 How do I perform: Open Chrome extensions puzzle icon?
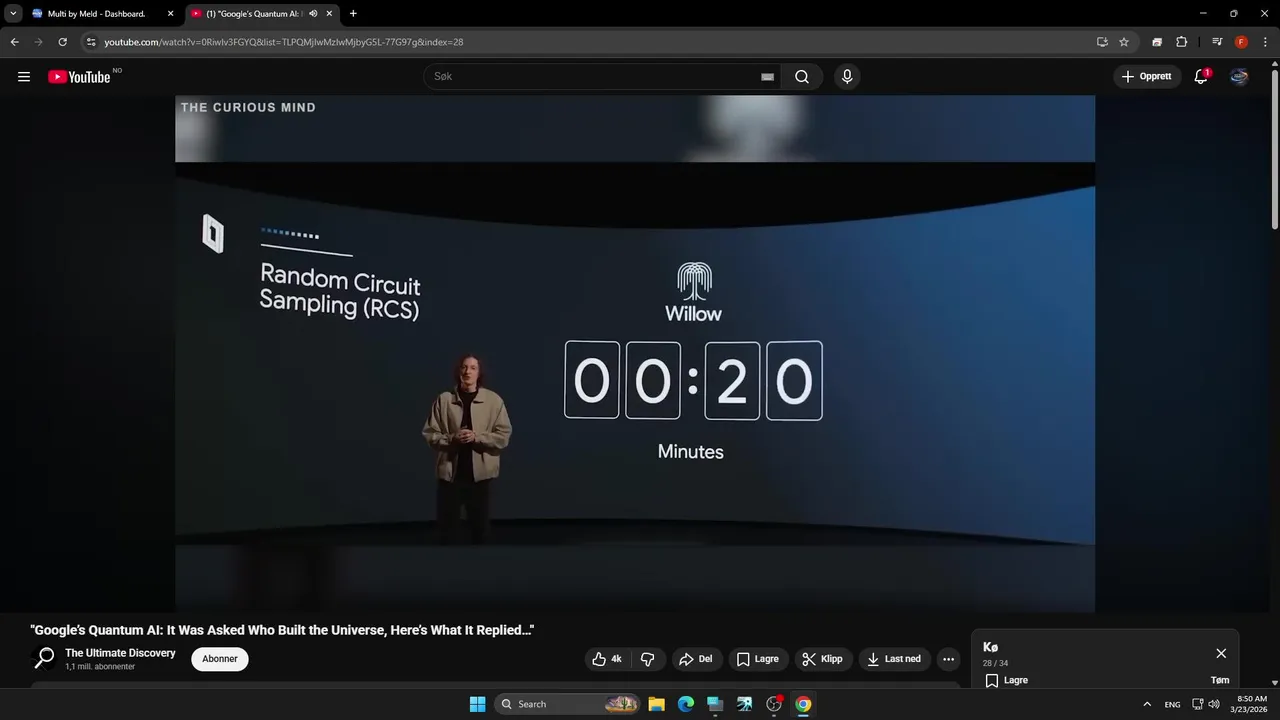(x=1181, y=42)
